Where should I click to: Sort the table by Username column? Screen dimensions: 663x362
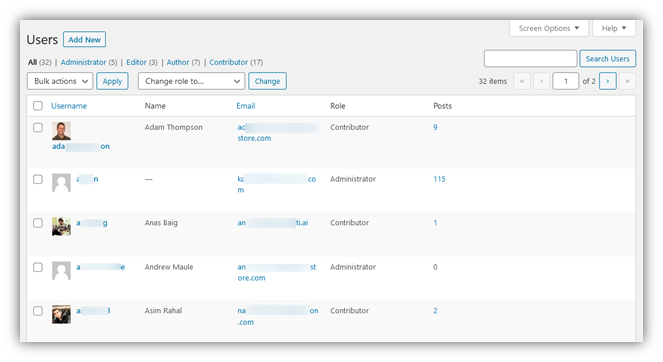pyautogui.click(x=69, y=106)
